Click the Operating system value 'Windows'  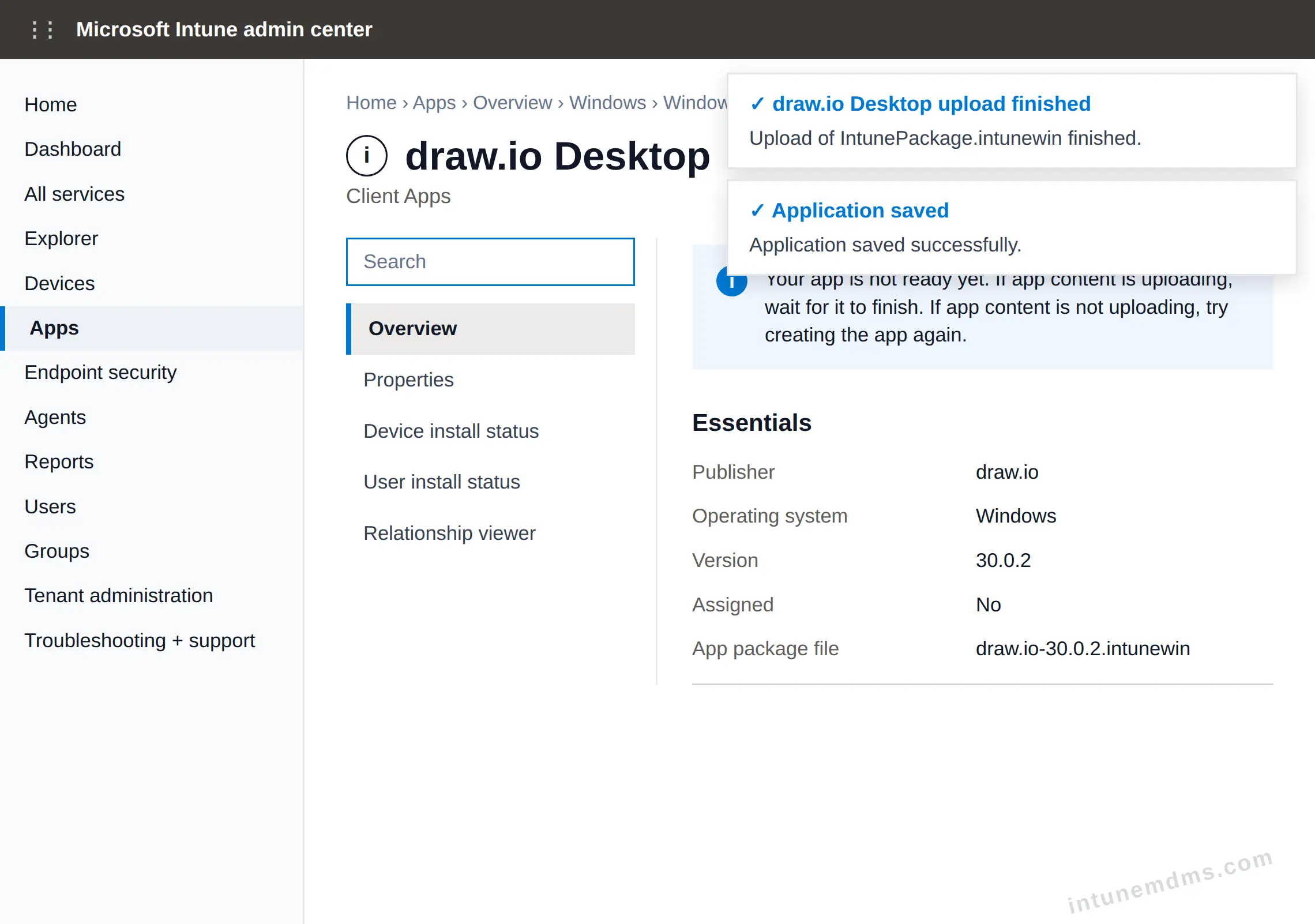click(1016, 516)
